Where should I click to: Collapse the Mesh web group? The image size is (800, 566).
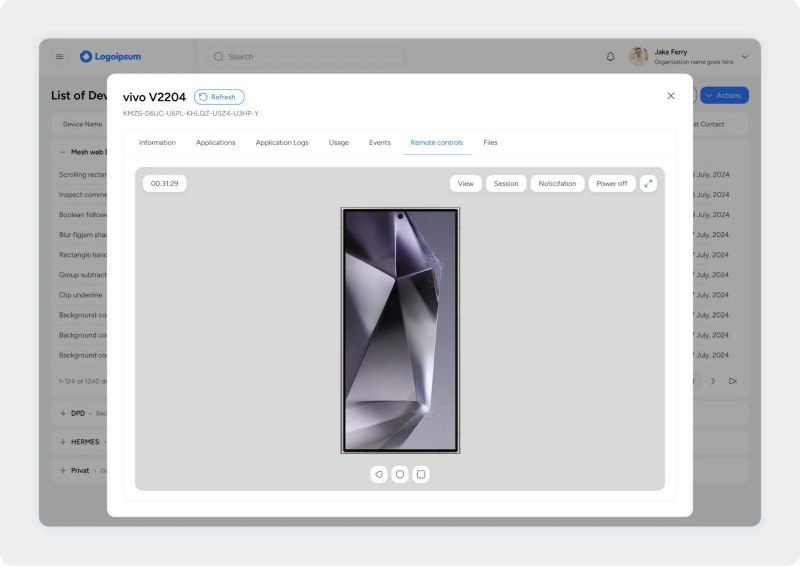pyautogui.click(x=63, y=152)
